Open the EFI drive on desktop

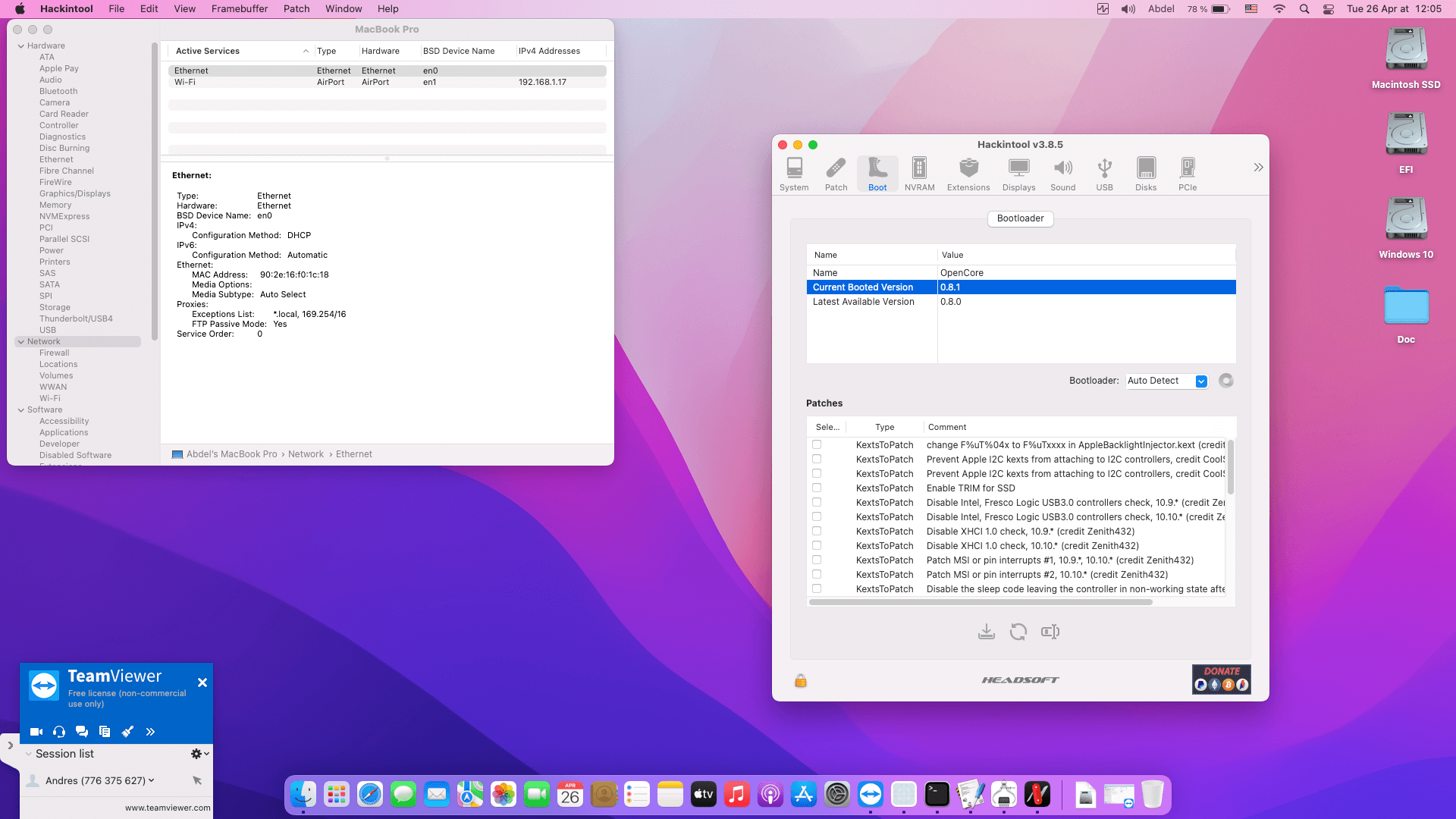tap(1406, 143)
